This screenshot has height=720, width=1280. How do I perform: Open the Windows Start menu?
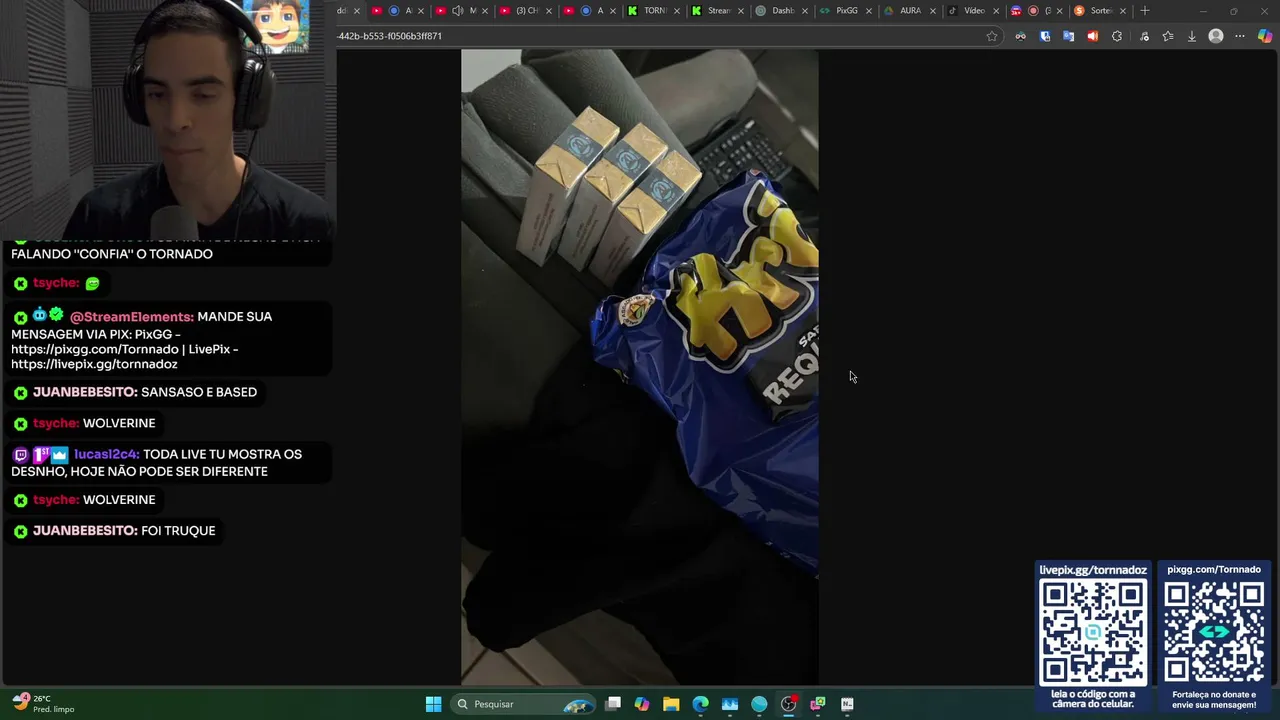pos(433,704)
